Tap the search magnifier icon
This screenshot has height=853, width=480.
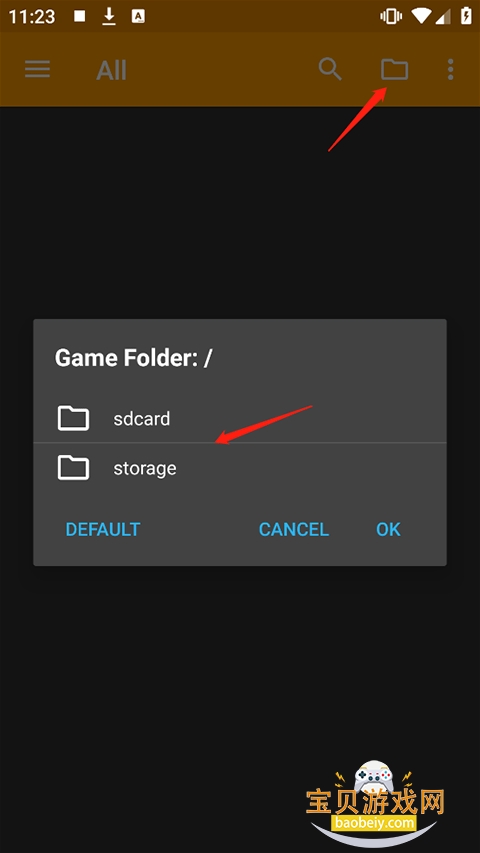[330, 70]
